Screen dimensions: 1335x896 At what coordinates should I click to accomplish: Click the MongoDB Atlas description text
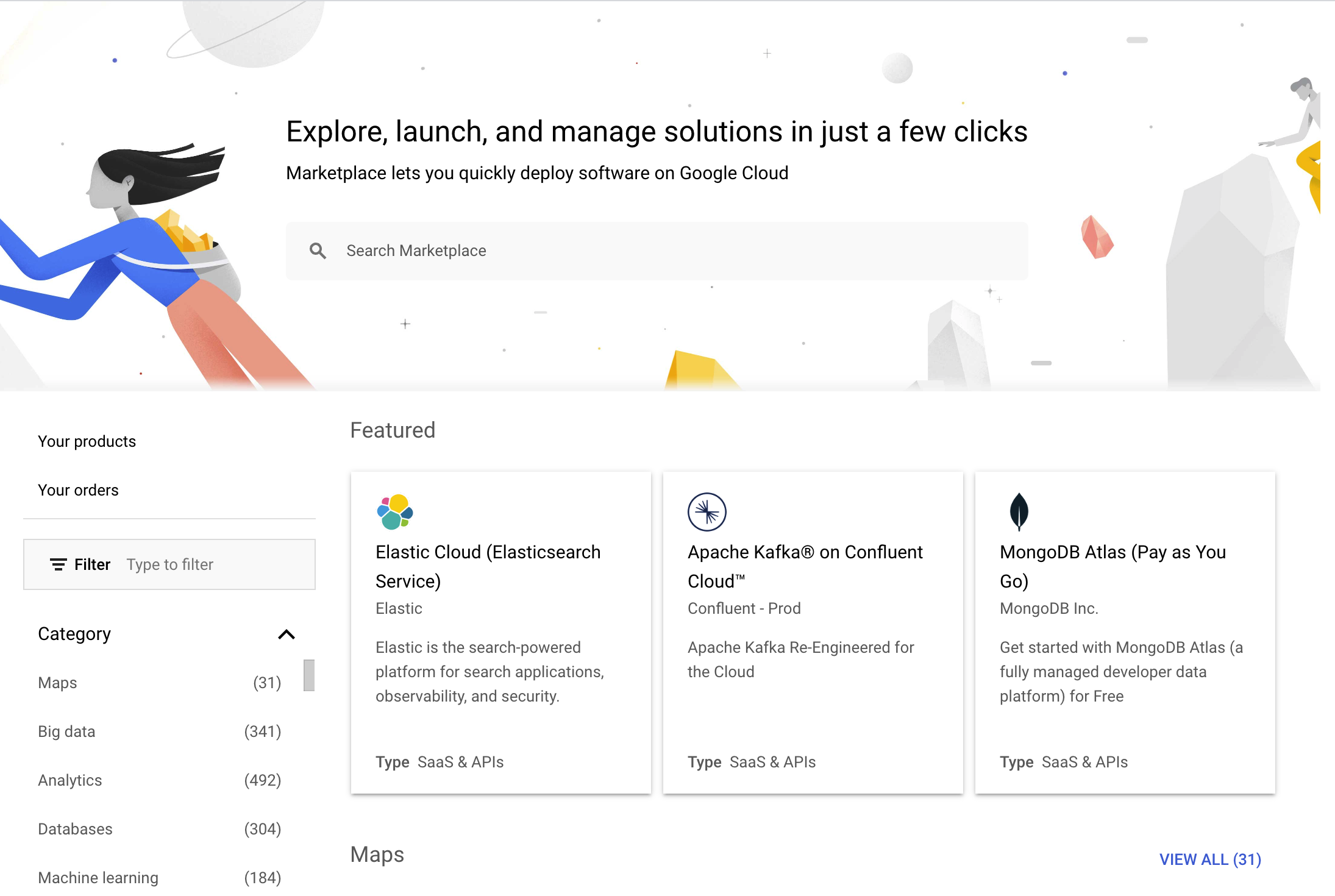(1122, 672)
